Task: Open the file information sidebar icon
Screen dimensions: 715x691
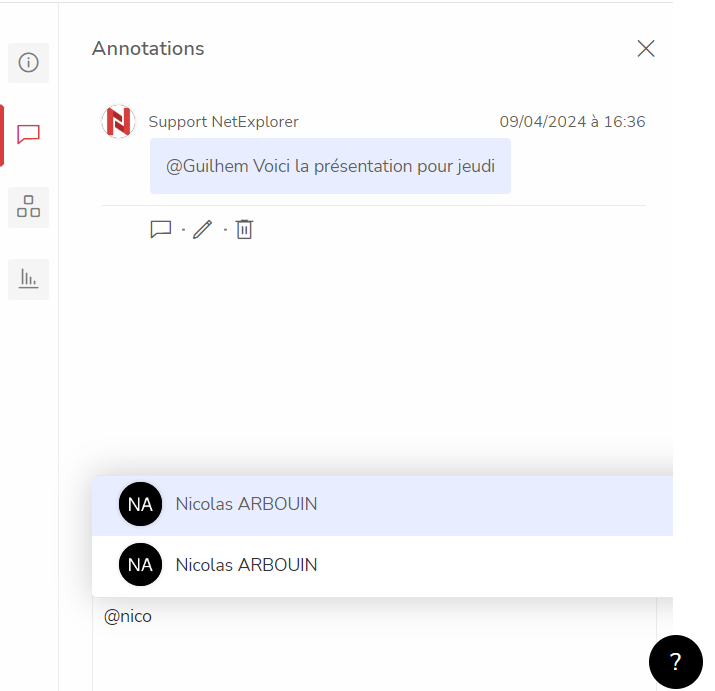Action: point(28,62)
